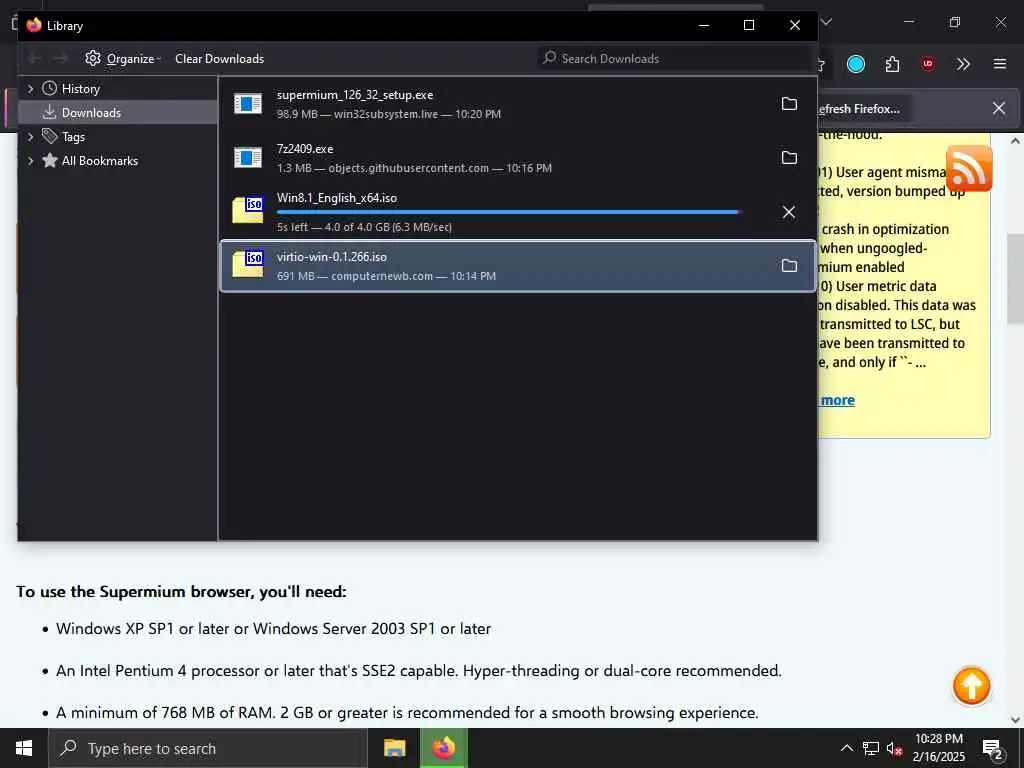This screenshot has width=1024, height=768.
Task: Select the virtio-win-0.1.266.iso file name
Action: (x=332, y=257)
